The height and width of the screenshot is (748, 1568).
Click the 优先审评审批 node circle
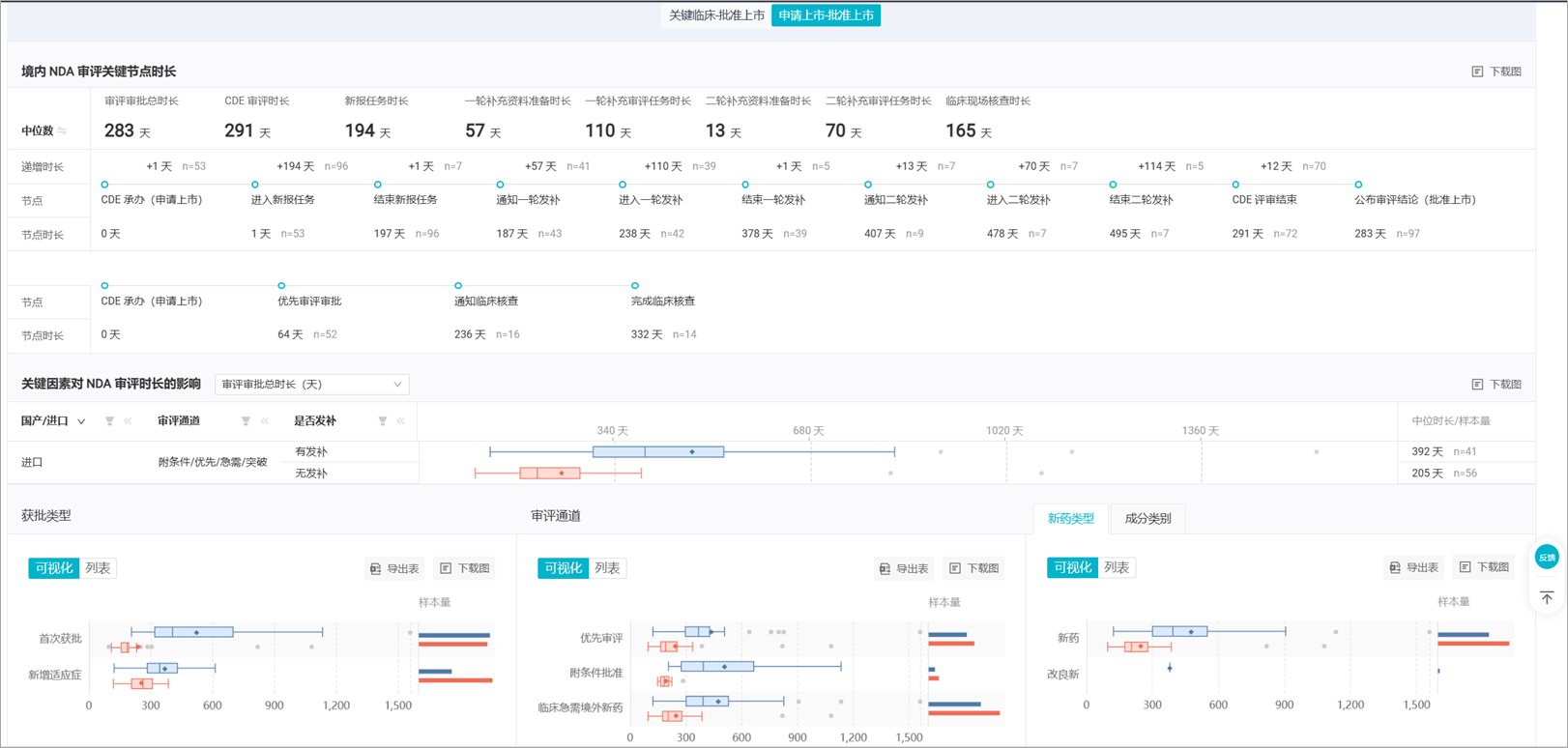281,286
